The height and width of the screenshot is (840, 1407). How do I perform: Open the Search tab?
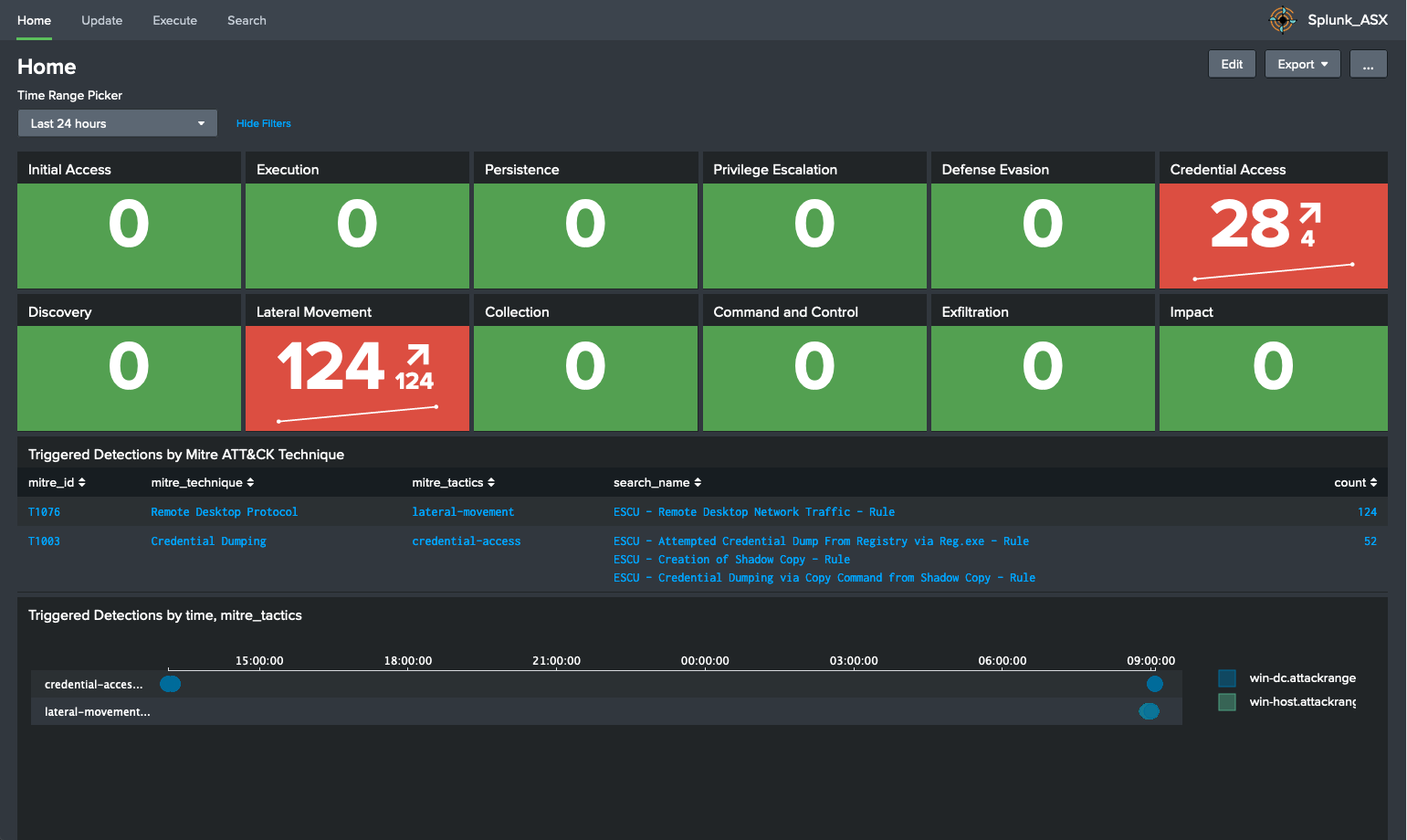pyautogui.click(x=247, y=20)
